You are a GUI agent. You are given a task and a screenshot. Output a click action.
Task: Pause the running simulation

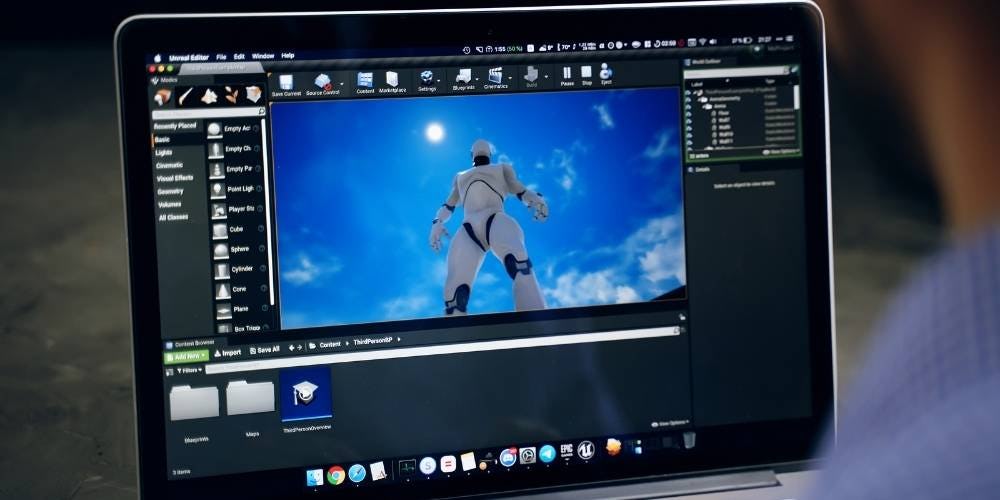pos(567,73)
